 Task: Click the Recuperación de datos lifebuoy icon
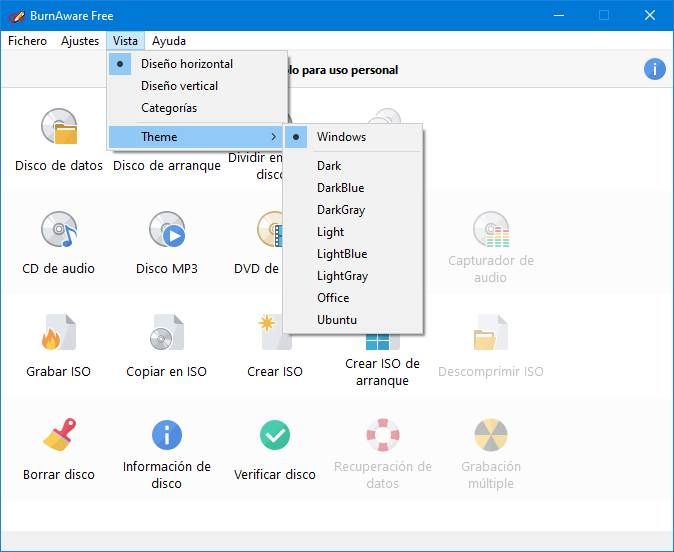(x=383, y=435)
